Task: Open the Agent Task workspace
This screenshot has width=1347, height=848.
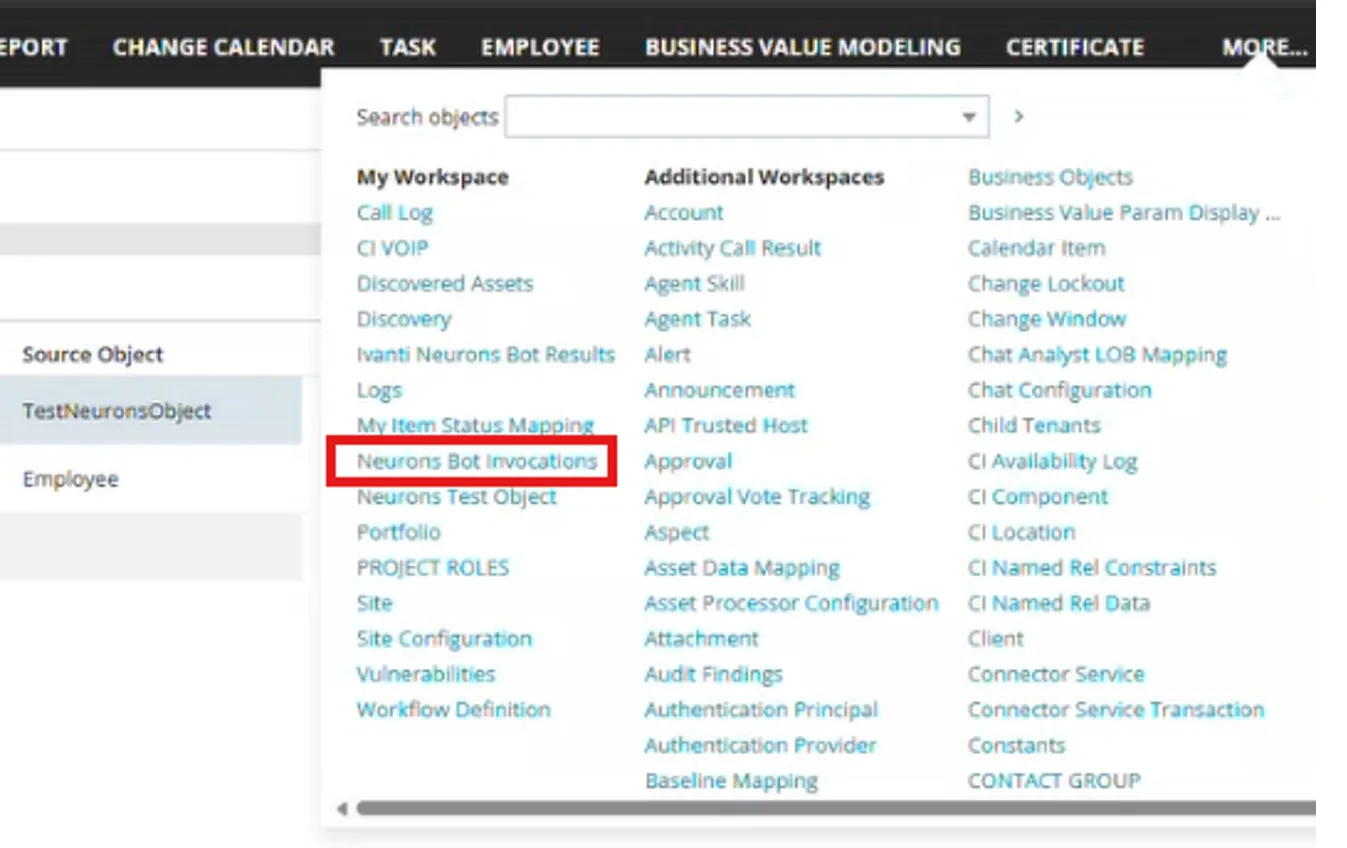Action: (697, 319)
